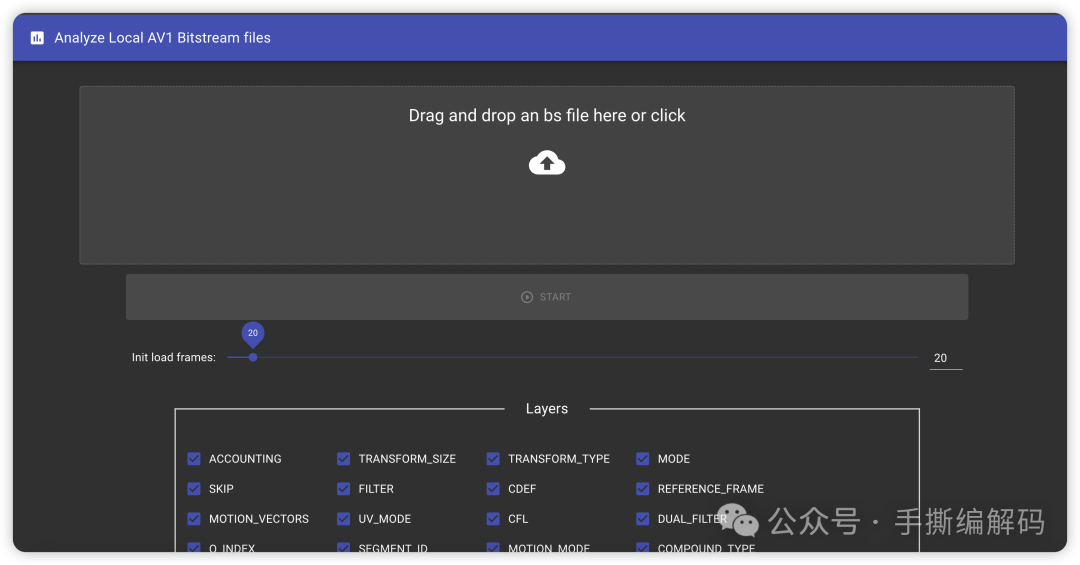The image size is (1080, 565).
Task: Click the START button
Action: [x=547, y=297]
